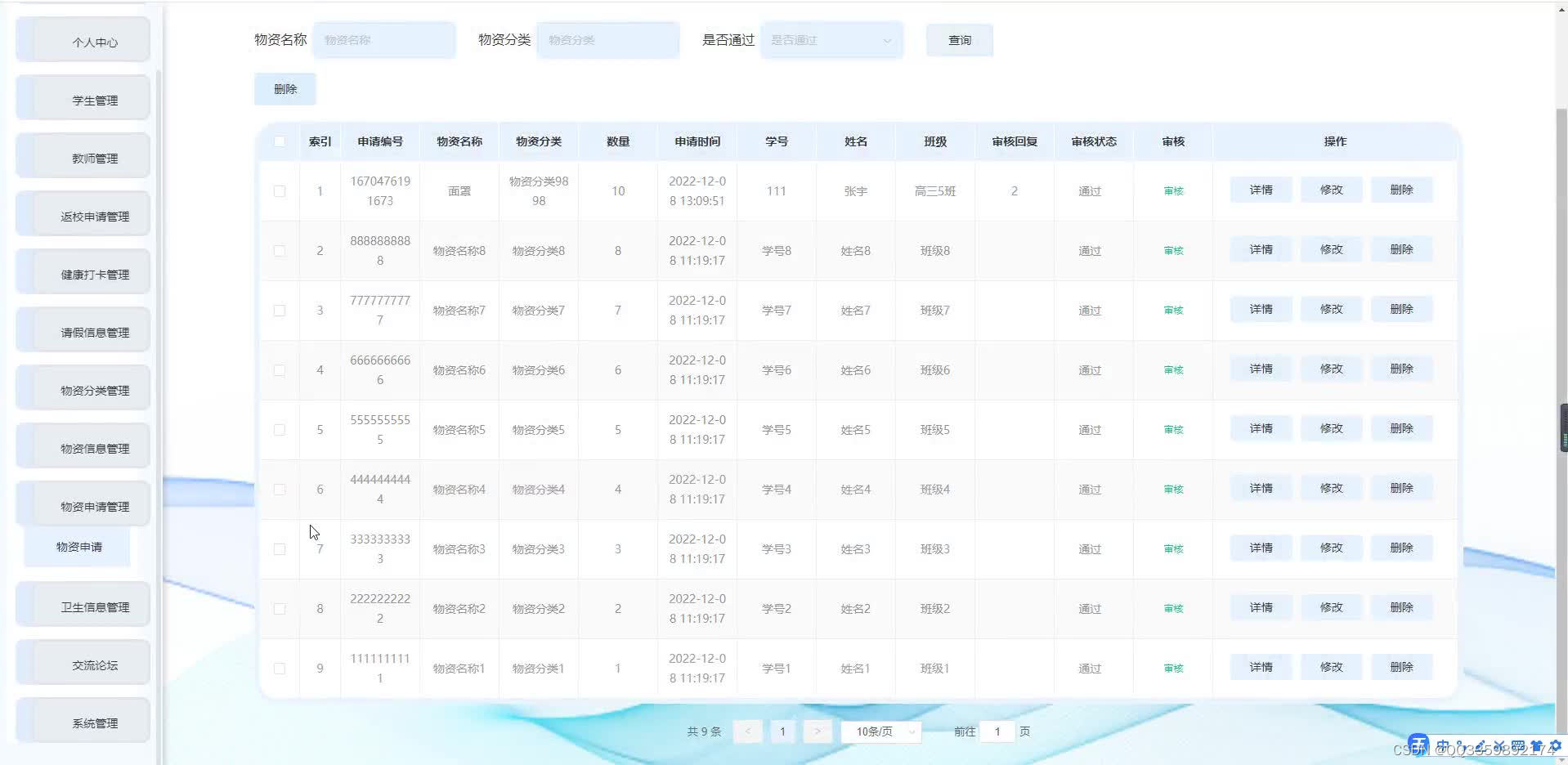
Task: Focus the 物资名称 search field
Action: click(384, 40)
